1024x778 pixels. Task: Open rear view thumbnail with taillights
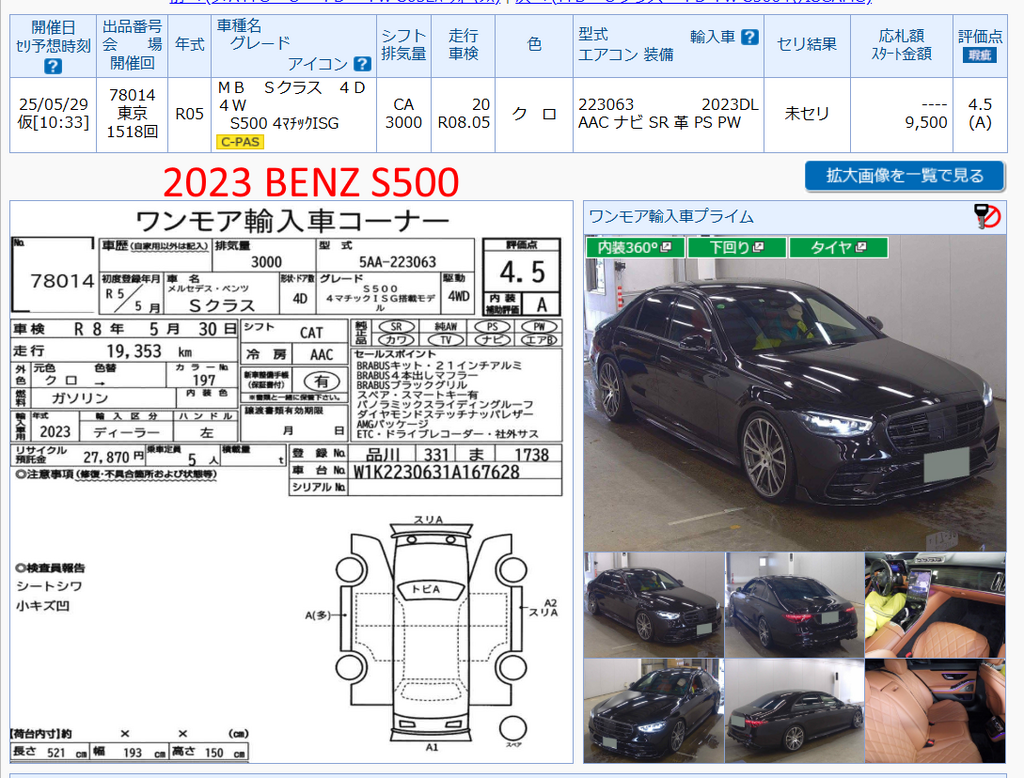(x=795, y=605)
